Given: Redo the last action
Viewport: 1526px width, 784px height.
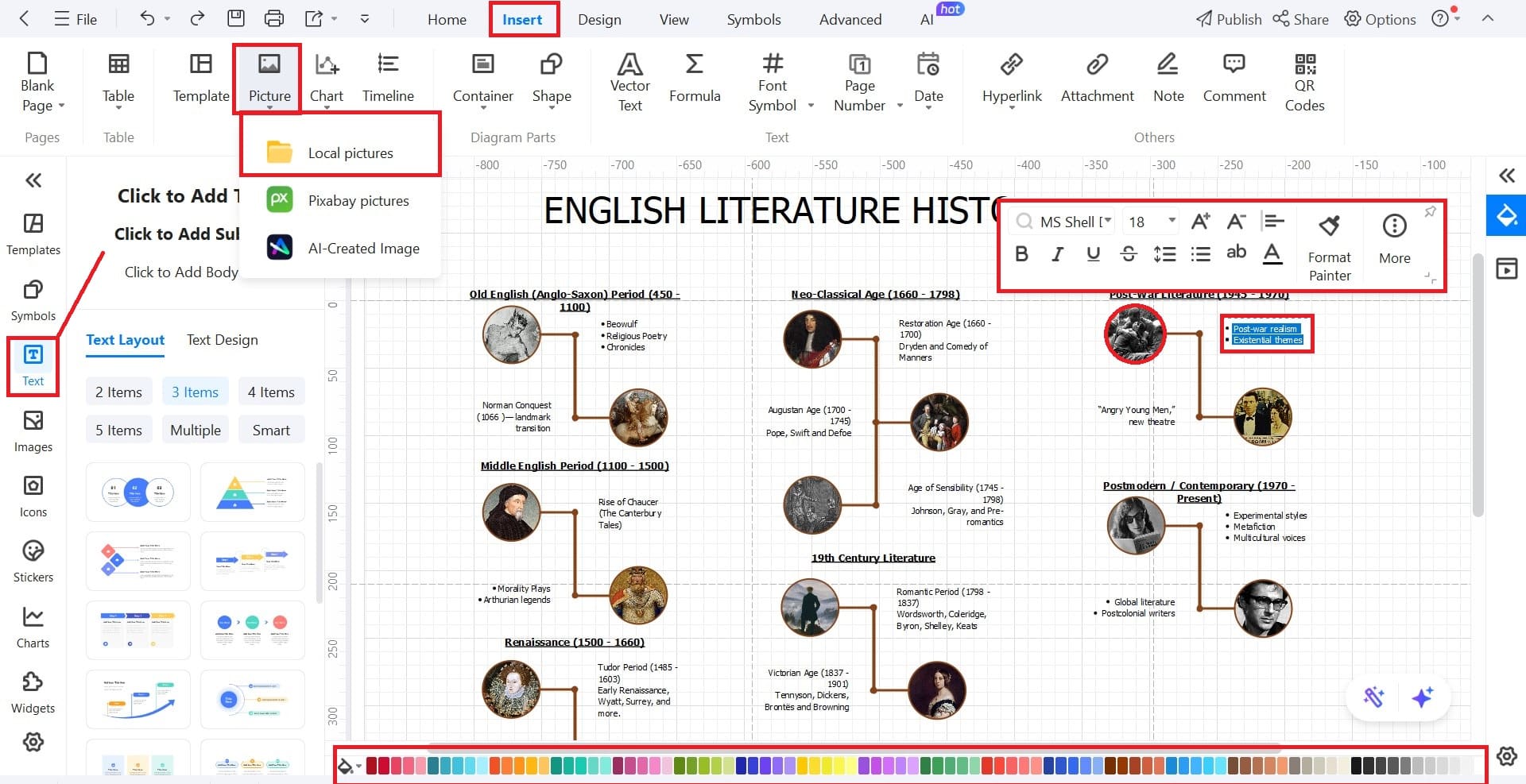Looking at the screenshot, I should point(197,18).
